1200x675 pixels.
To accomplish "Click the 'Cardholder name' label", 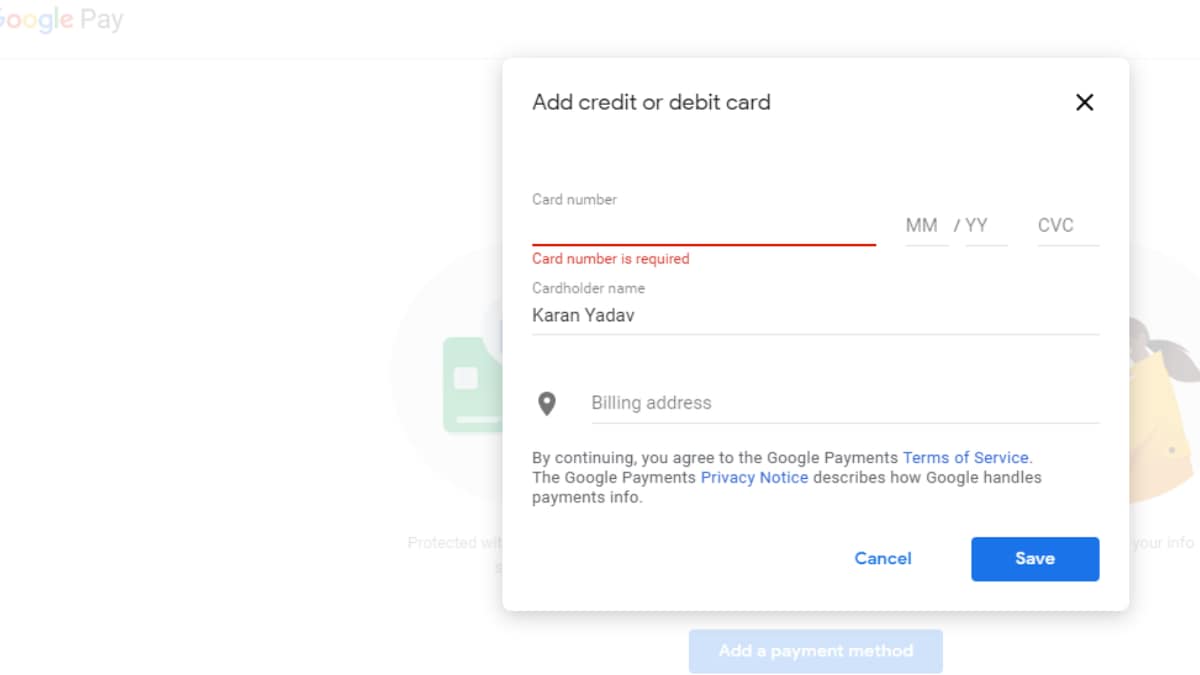I will pyautogui.click(x=588, y=288).
